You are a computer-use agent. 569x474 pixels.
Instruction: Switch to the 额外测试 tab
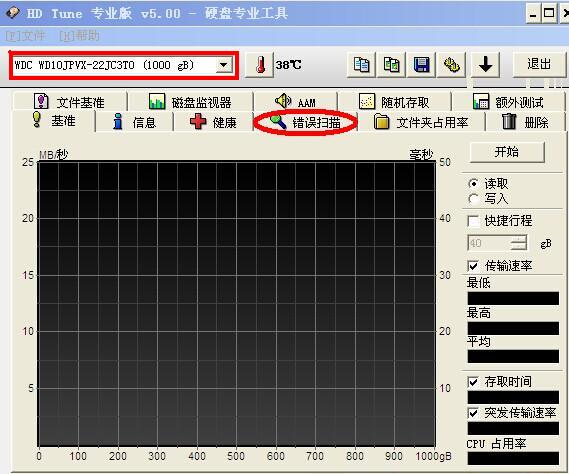tap(508, 102)
